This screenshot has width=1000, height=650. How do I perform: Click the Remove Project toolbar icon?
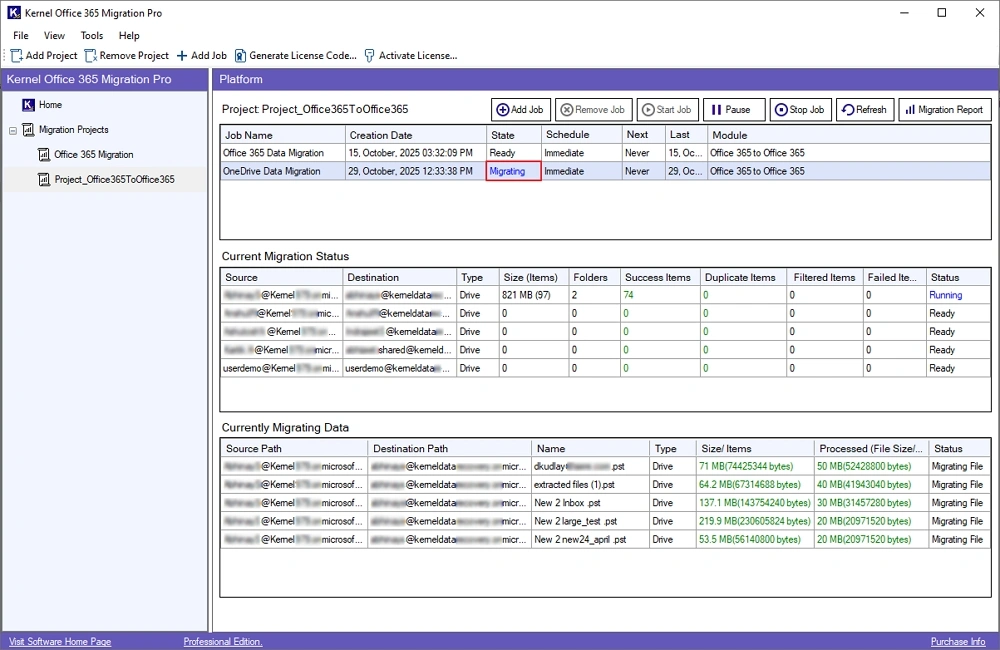click(91, 56)
